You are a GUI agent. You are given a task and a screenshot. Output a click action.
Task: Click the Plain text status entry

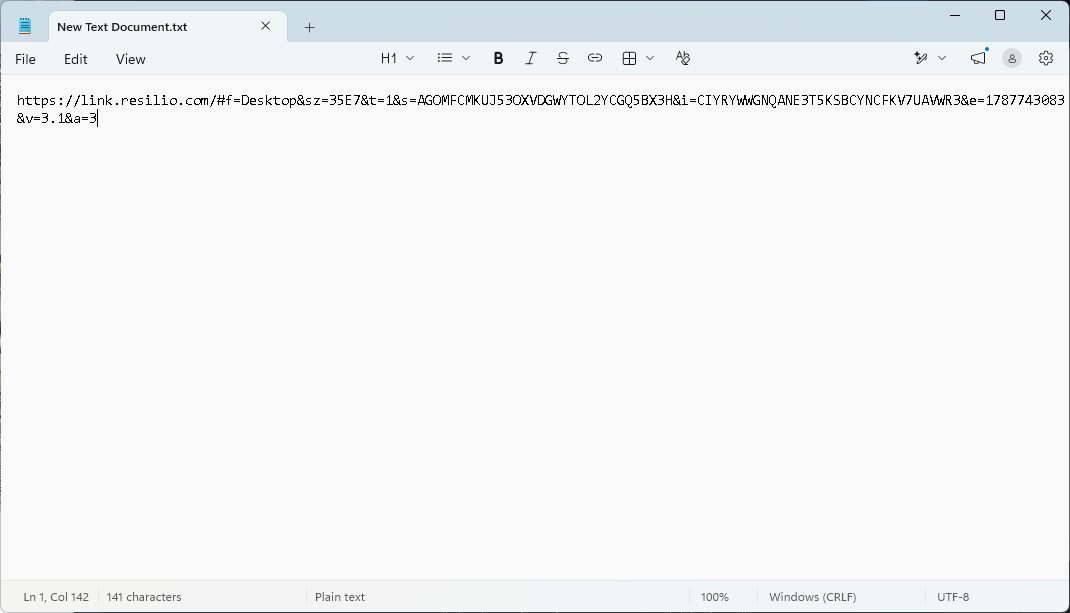click(x=340, y=597)
